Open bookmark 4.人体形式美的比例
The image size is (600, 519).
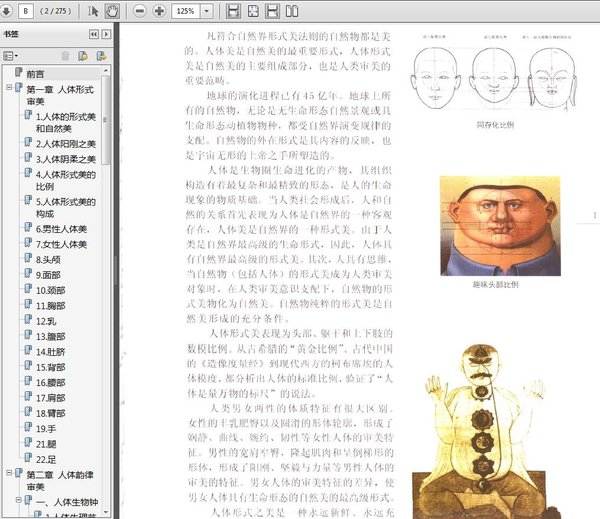[65, 180]
